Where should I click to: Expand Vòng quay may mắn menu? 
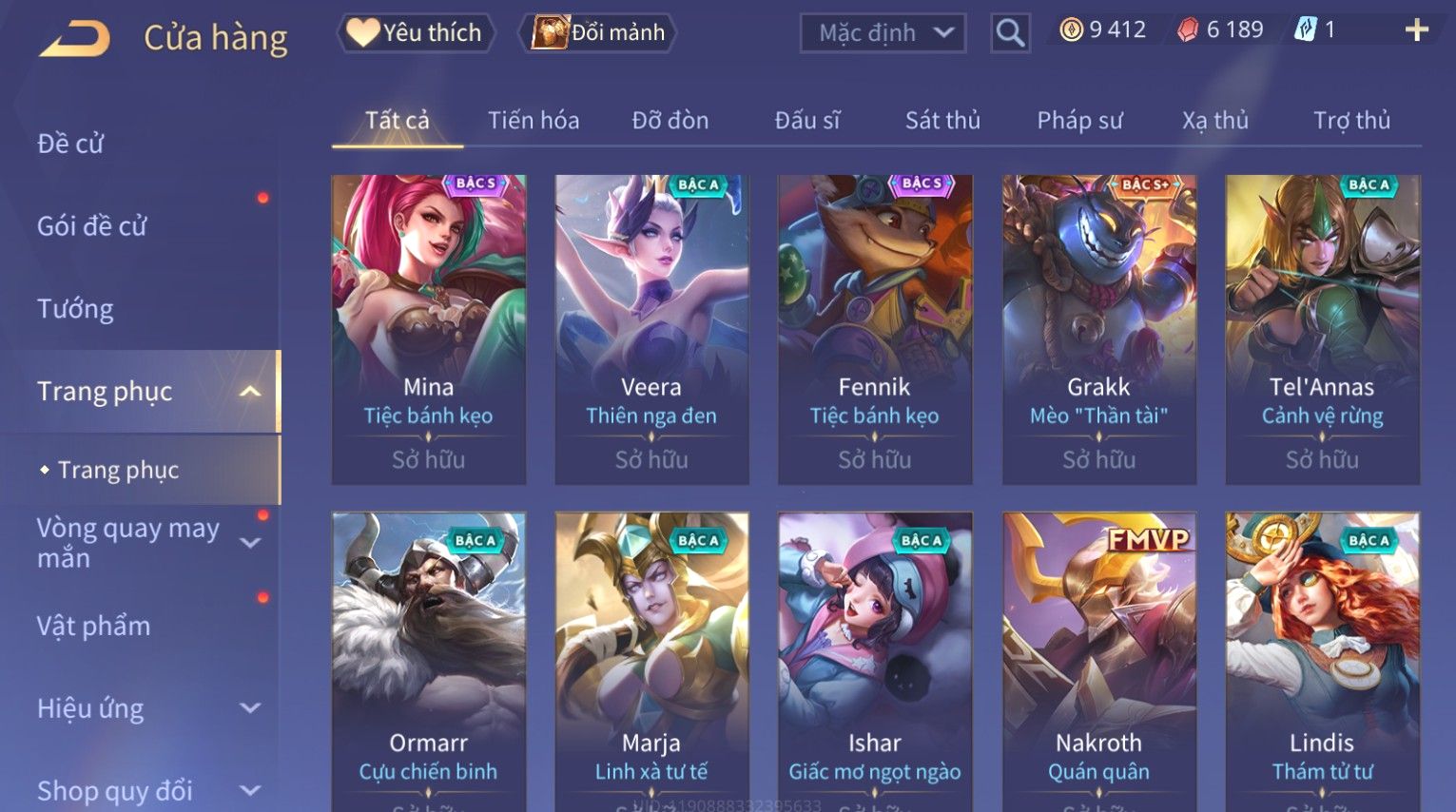pyautogui.click(x=250, y=543)
